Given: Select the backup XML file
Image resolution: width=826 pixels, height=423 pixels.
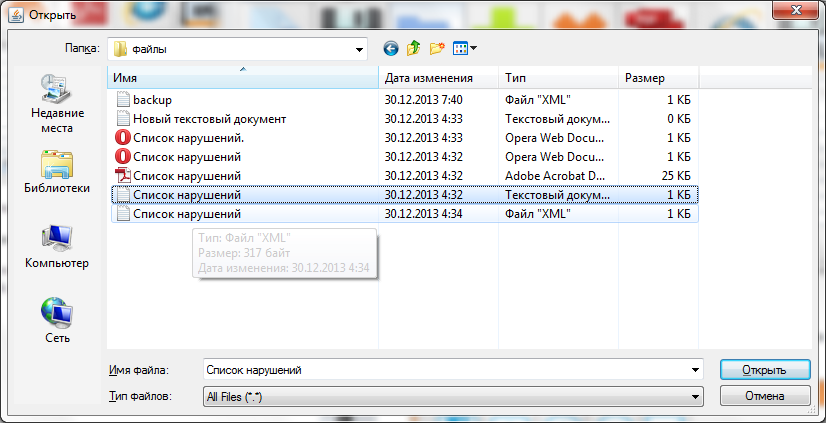Looking at the screenshot, I should coord(405,100).
